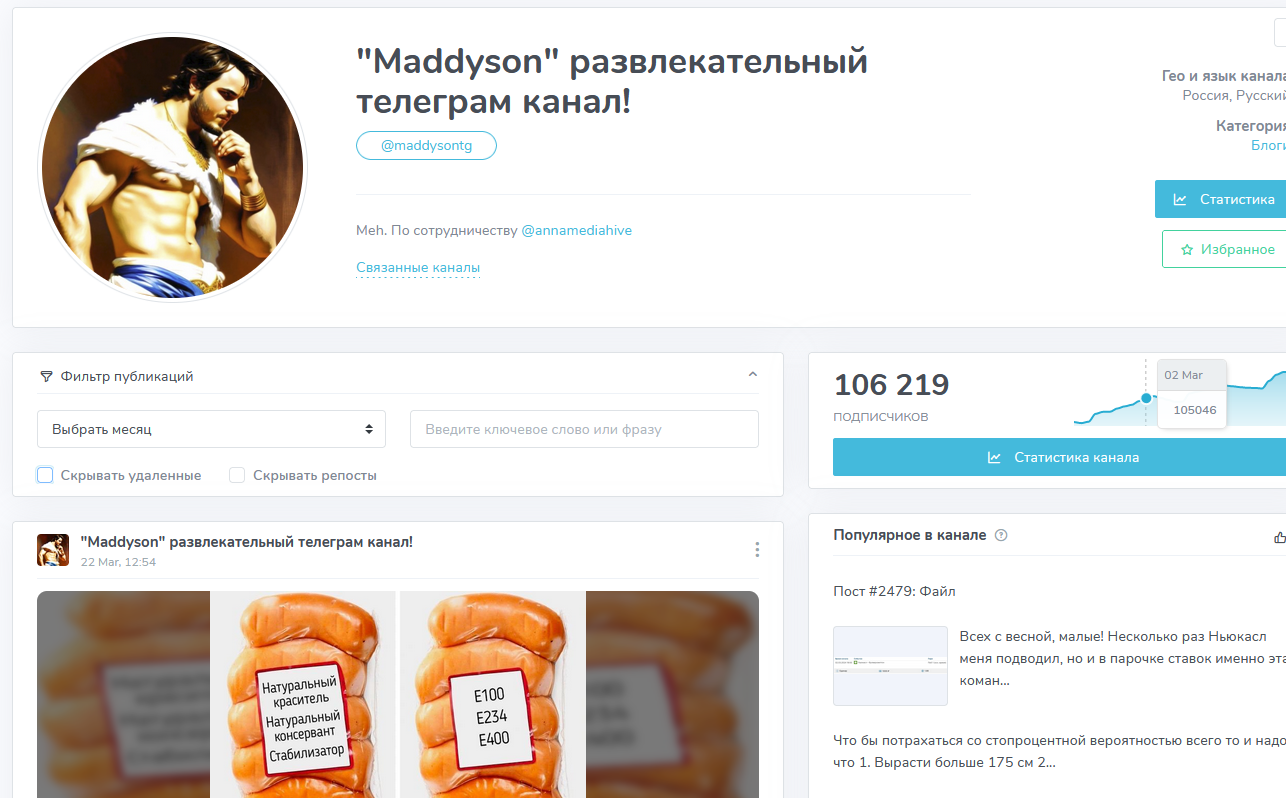This screenshot has height=798, width=1286.
Task: Click the chart icon in Статистика button
Action: pyautogui.click(x=1180, y=199)
